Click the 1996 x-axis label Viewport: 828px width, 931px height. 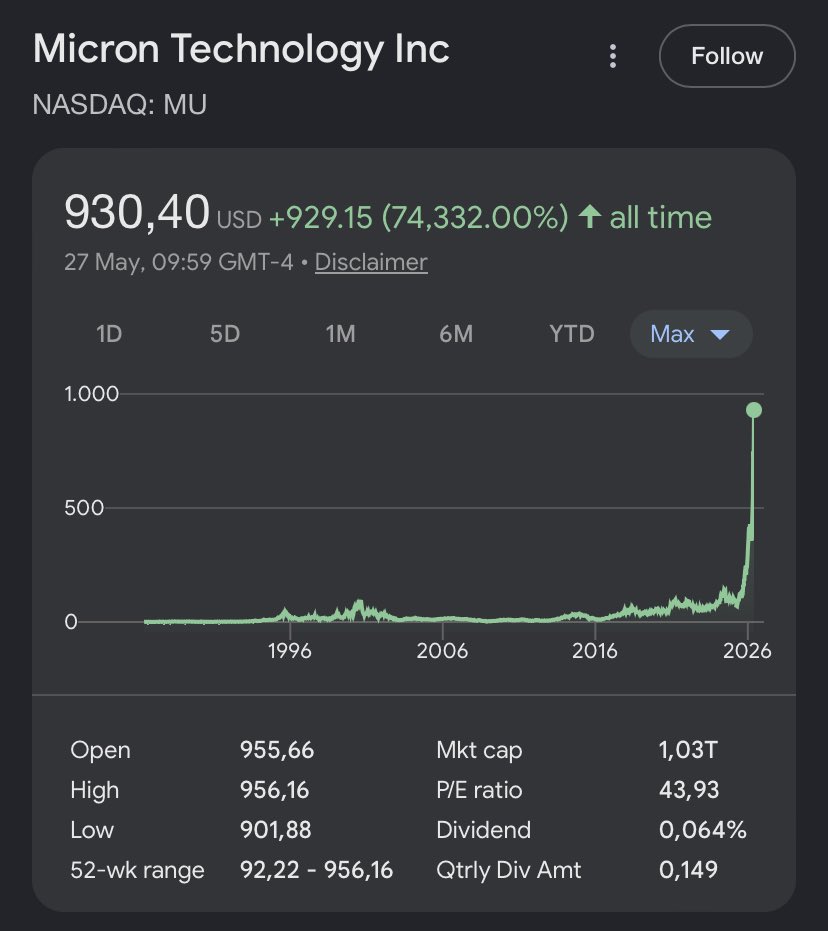(290, 651)
